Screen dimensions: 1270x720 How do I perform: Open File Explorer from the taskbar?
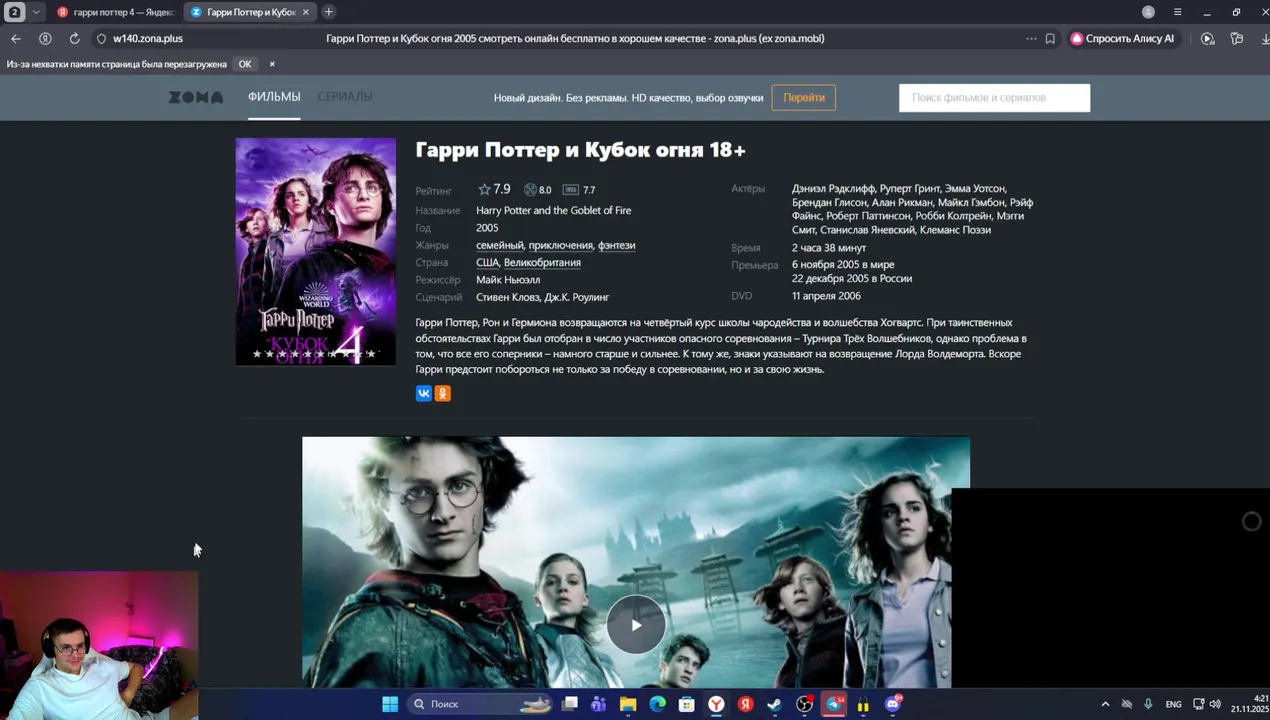click(x=628, y=704)
